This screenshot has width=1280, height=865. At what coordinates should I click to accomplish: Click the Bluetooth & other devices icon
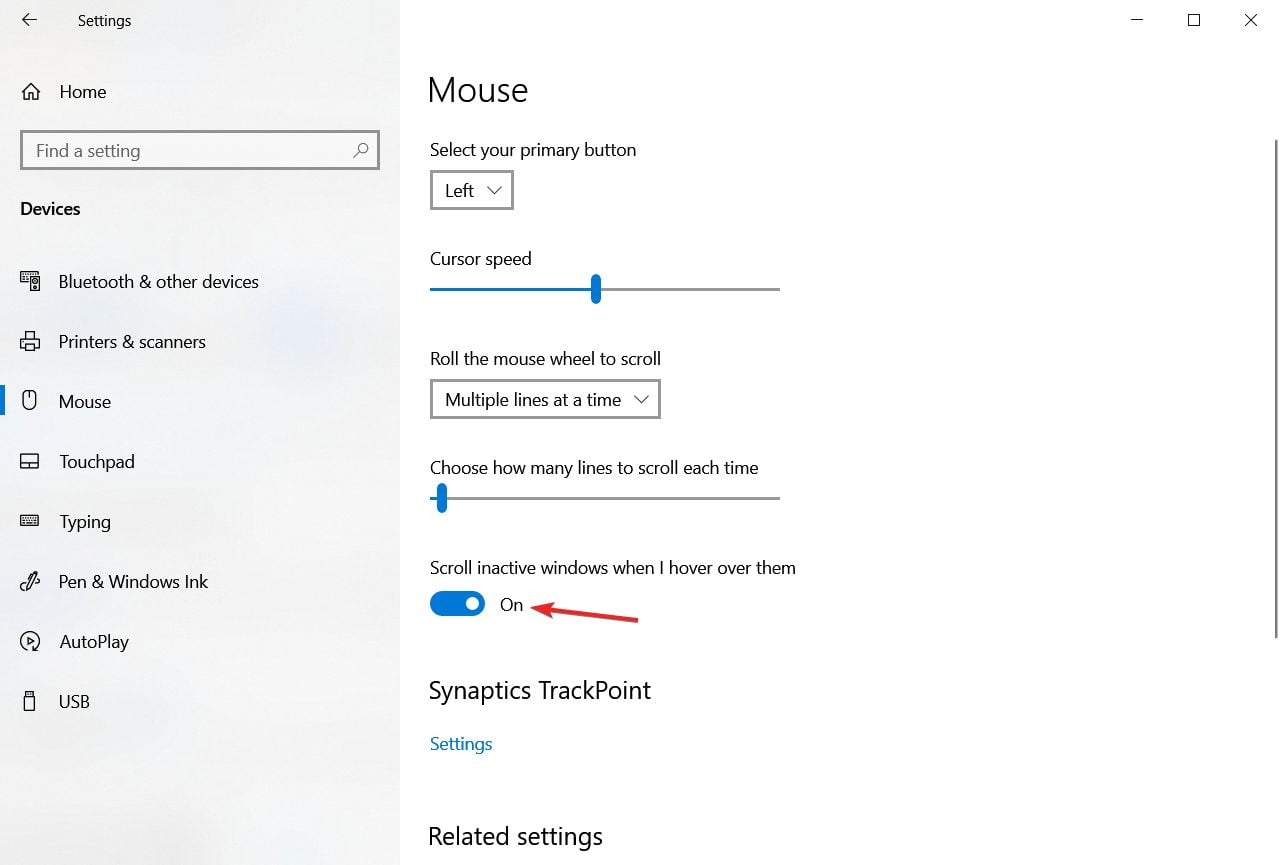[x=30, y=282]
